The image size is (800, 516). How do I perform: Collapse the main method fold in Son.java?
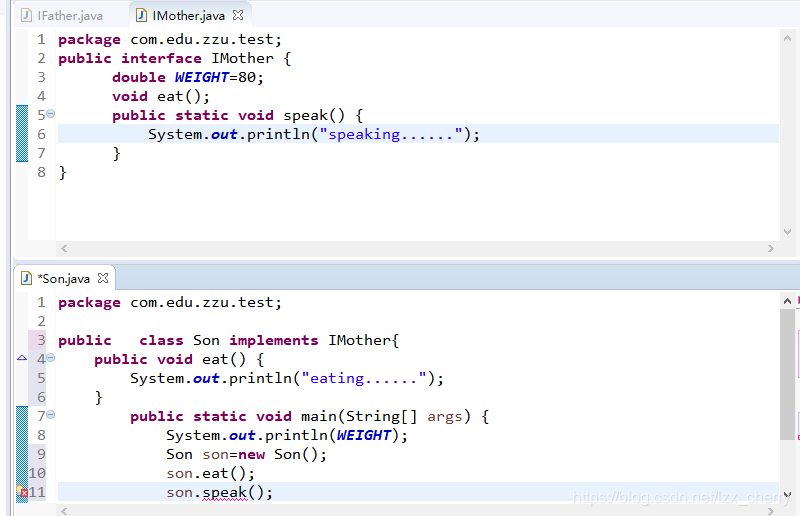coord(51,414)
